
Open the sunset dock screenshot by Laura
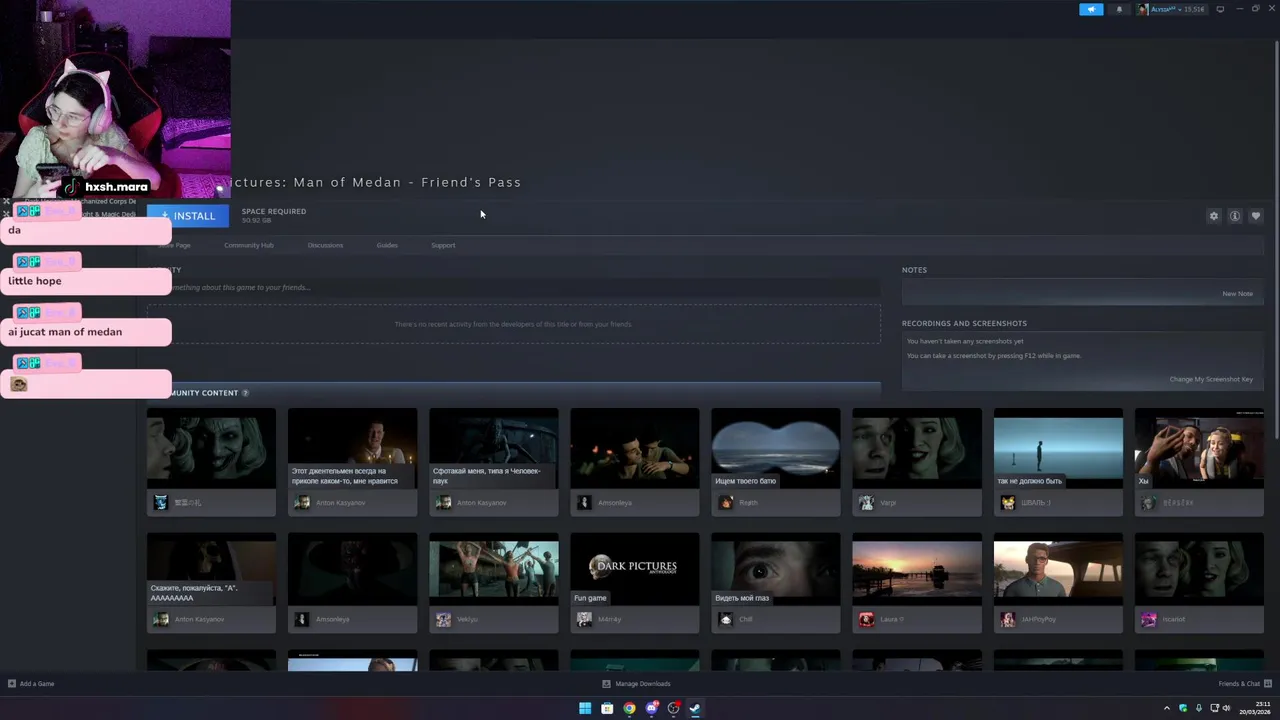[x=916, y=568]
